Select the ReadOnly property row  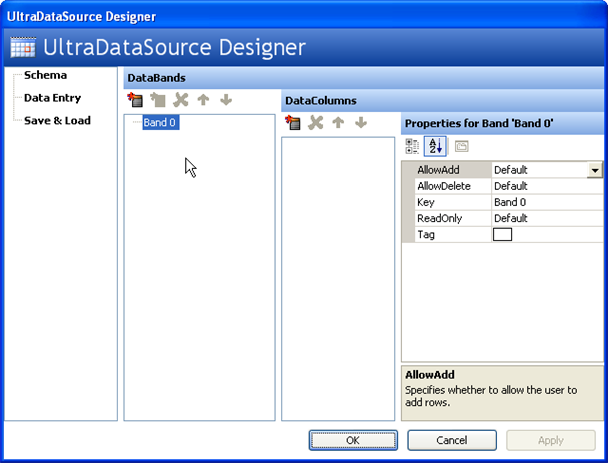point(453,218)
